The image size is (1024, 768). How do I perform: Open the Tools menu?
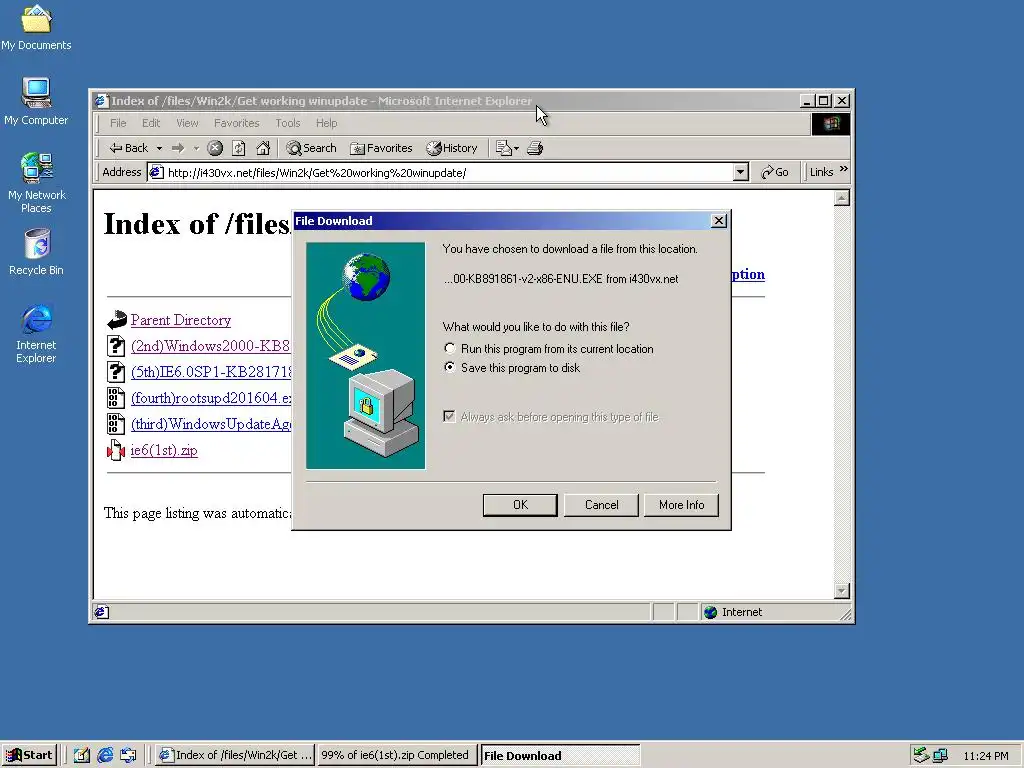click(x=287, y=123)
